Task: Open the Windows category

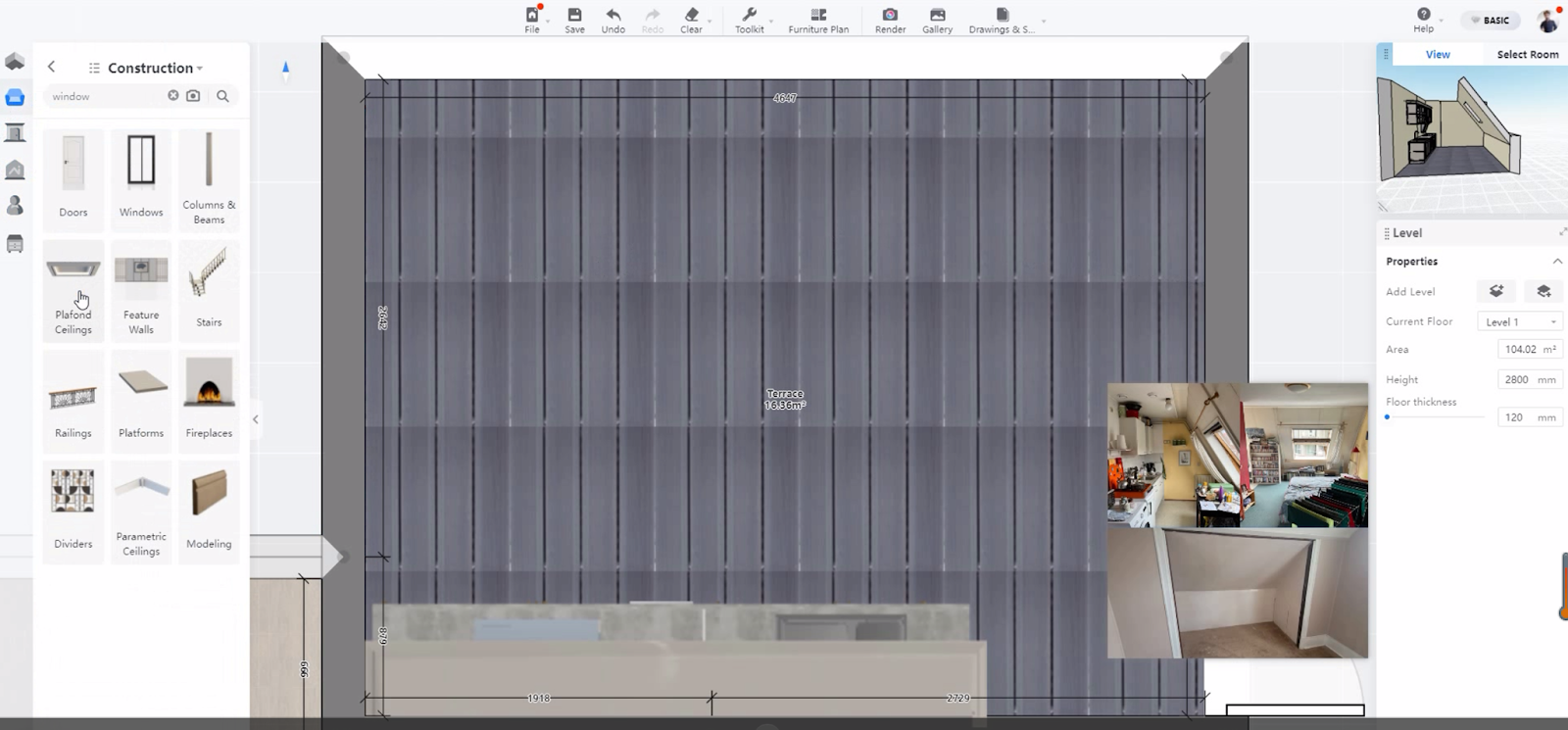Action: 141,176
